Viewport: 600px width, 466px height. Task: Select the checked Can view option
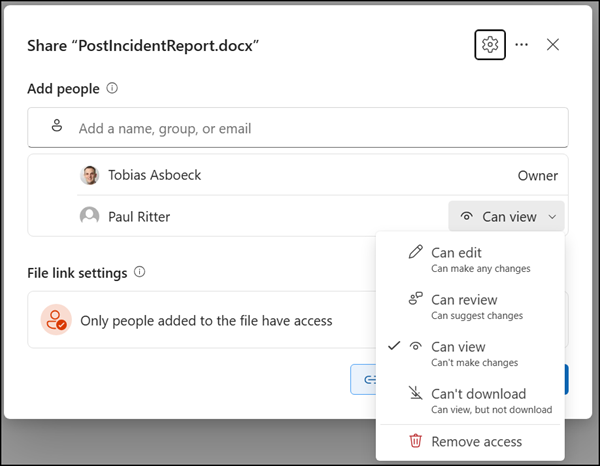[x=470, y=354]
